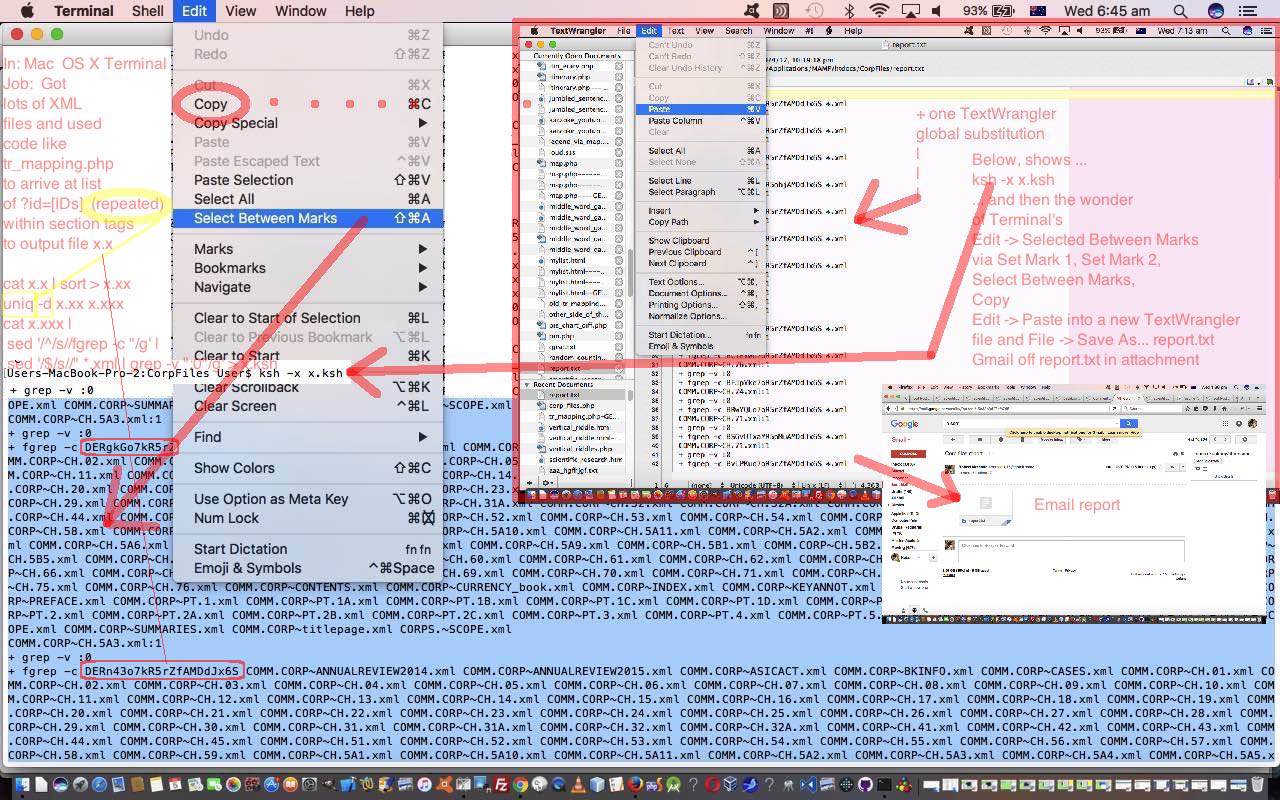Open Google Chrome icon in Dock
This screenshot has height=800, width=1280.
click(x=520, y=785)
